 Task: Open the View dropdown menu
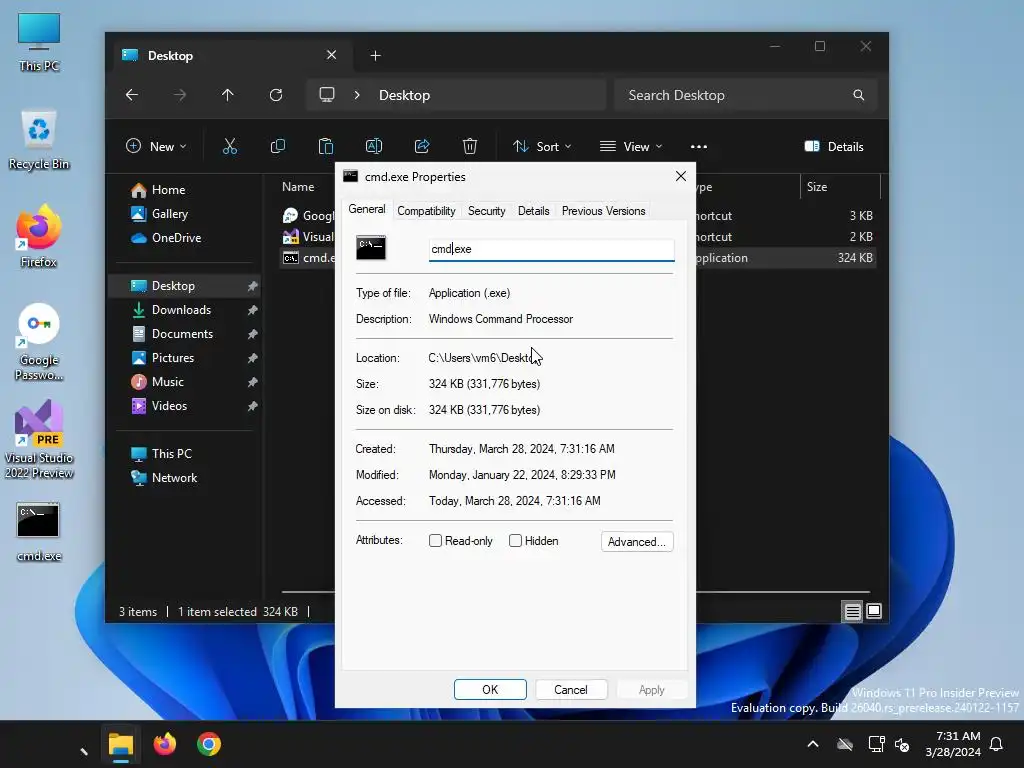631,146
